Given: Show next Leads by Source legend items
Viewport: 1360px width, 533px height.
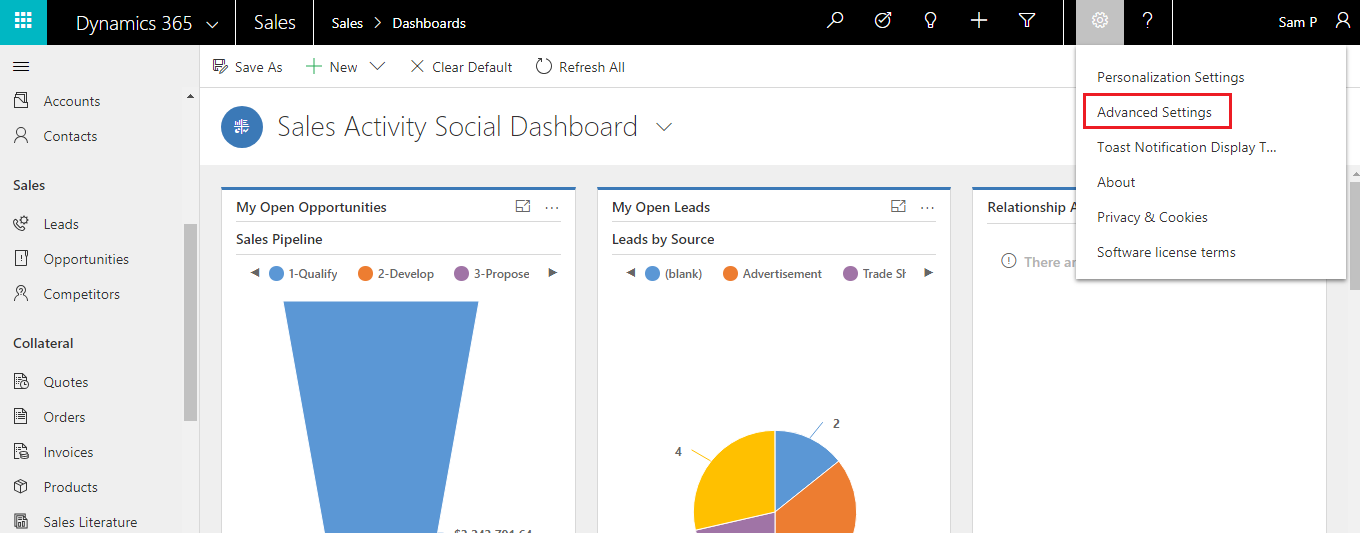Looking at the screenshot, I should pyautogui.click(x=928, y=273).
